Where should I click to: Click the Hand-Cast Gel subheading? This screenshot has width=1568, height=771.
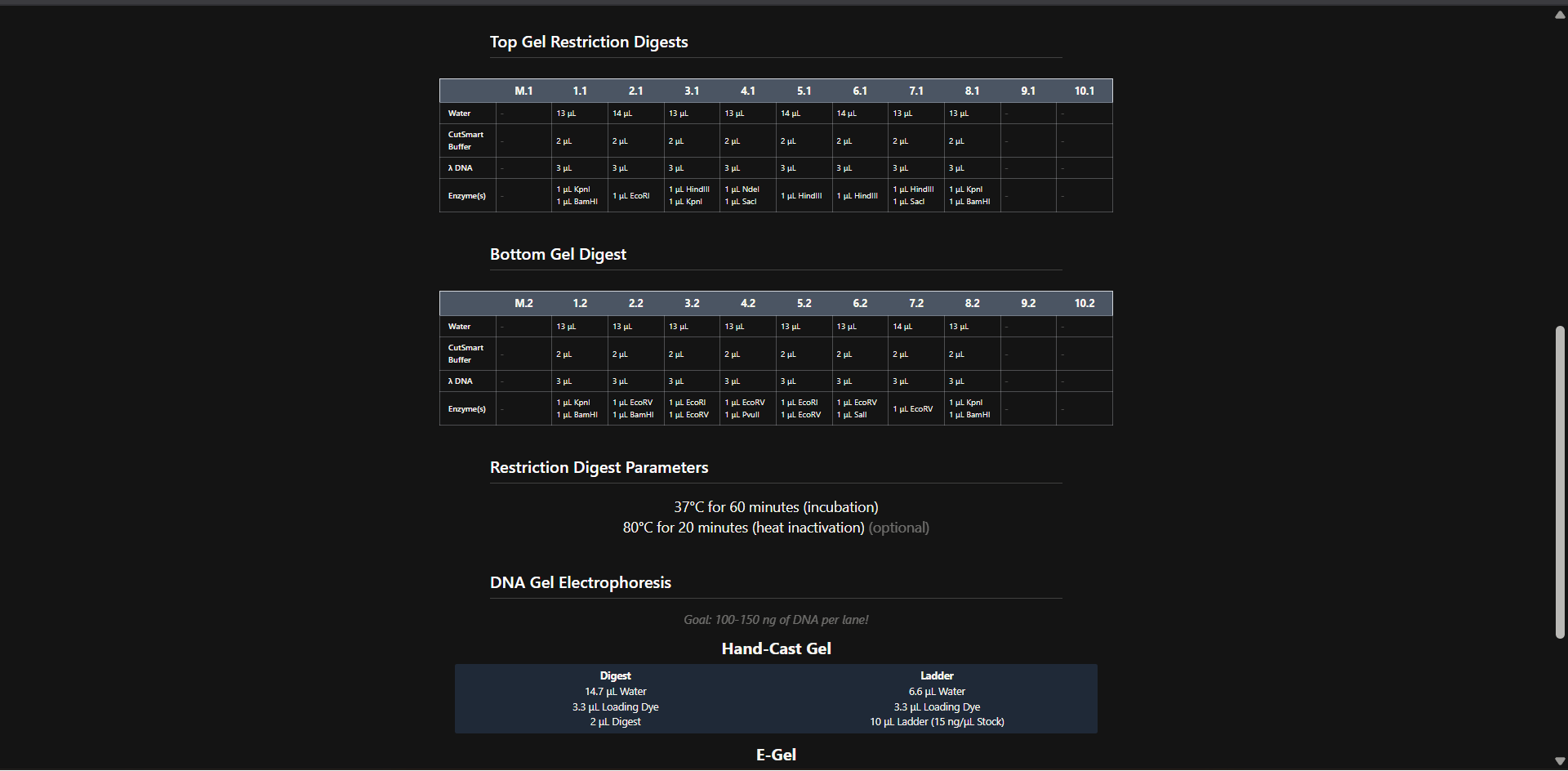776,649
